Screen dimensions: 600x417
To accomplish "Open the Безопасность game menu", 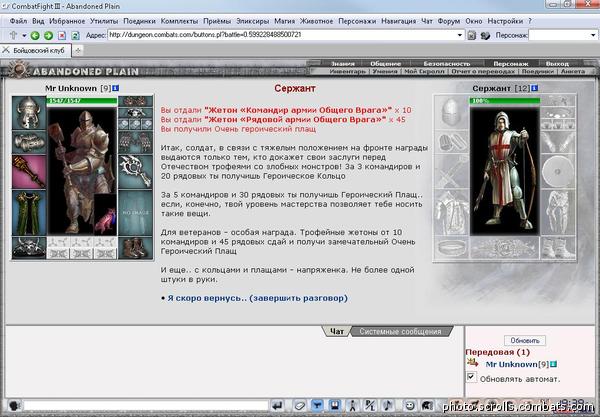I will tap(447, 64).
